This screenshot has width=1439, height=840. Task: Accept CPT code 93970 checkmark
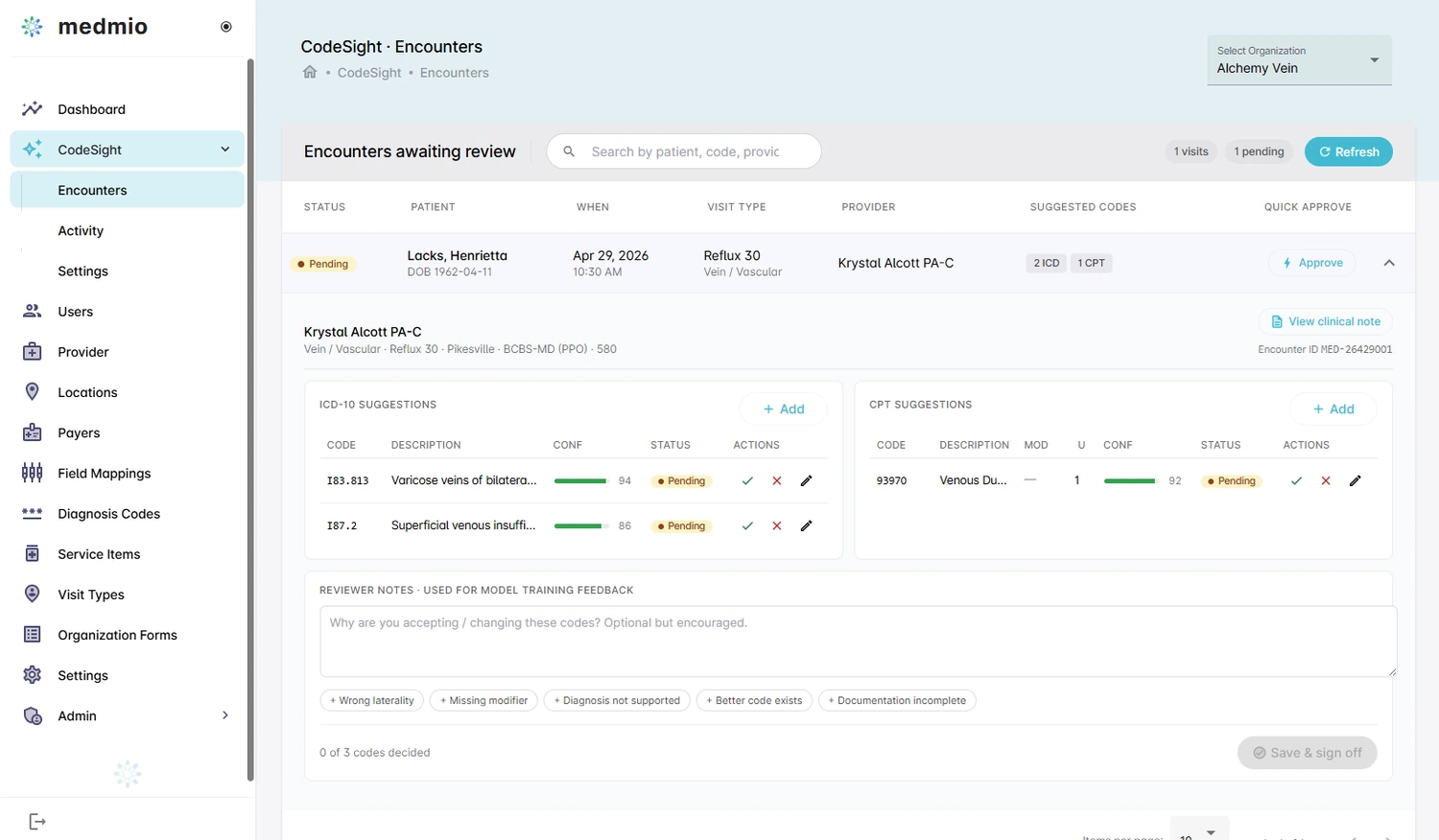click(x=1296, y=480)
